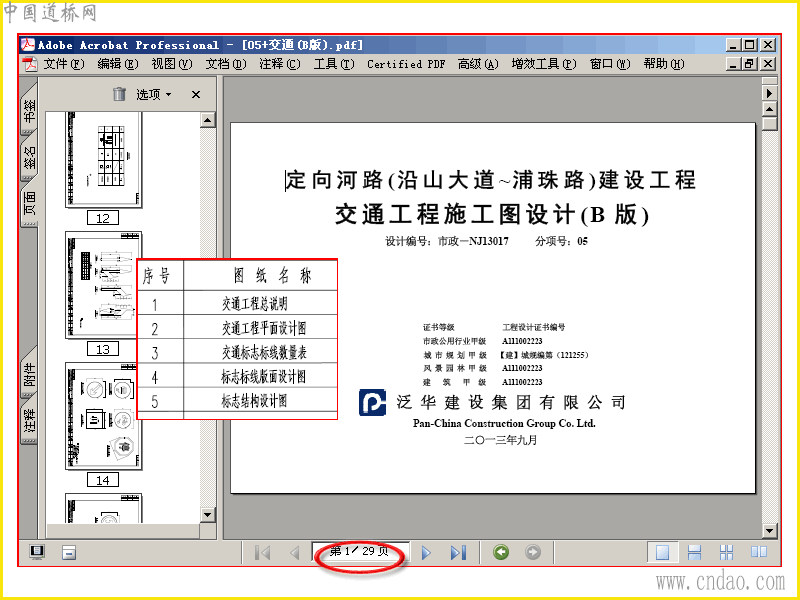800x600 pixels.
Task: Open the 选项 dropdown in pages panel
Action: 154,94
